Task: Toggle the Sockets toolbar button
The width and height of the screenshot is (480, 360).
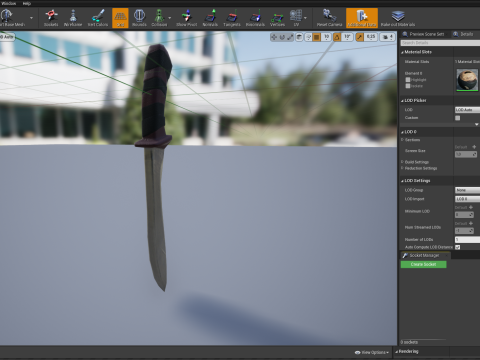Action: pyautogui.click(x=51, y=18)
